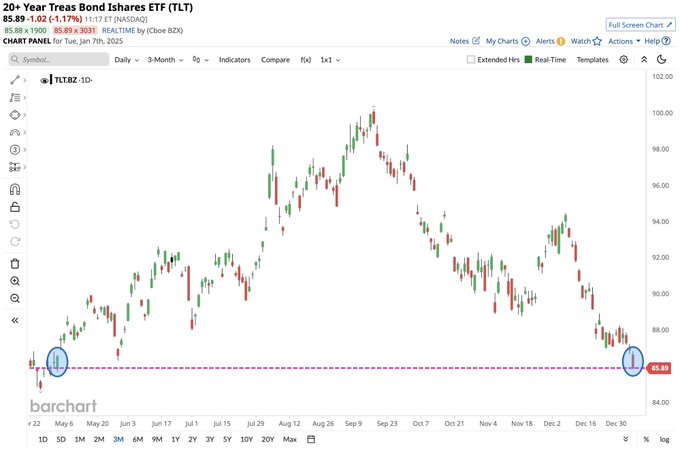Screen dimensions: 680x449
Task: Zoom out of the chart
Action: [x=15, y=298]
